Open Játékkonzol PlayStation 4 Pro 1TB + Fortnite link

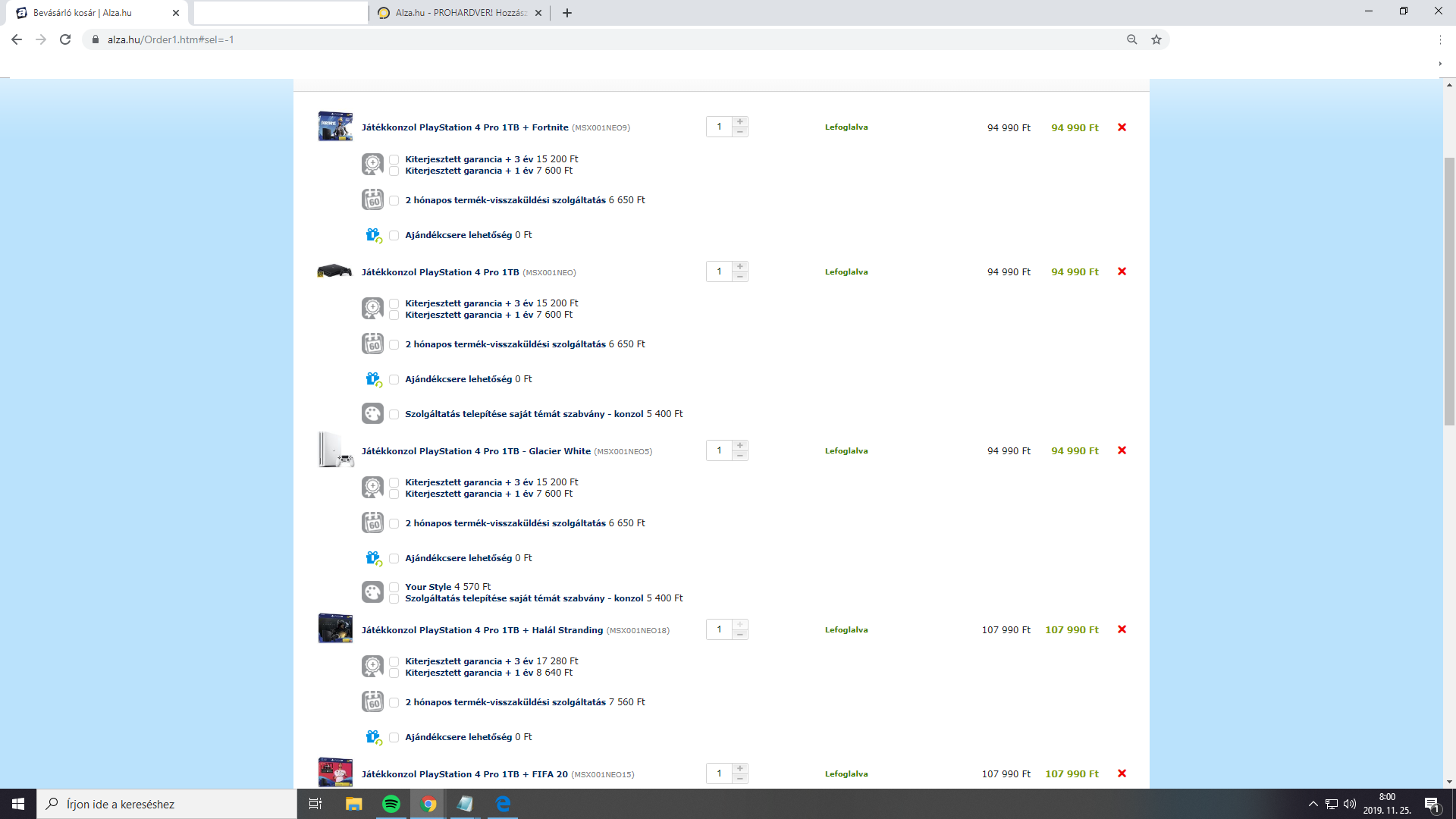[465, 127]
